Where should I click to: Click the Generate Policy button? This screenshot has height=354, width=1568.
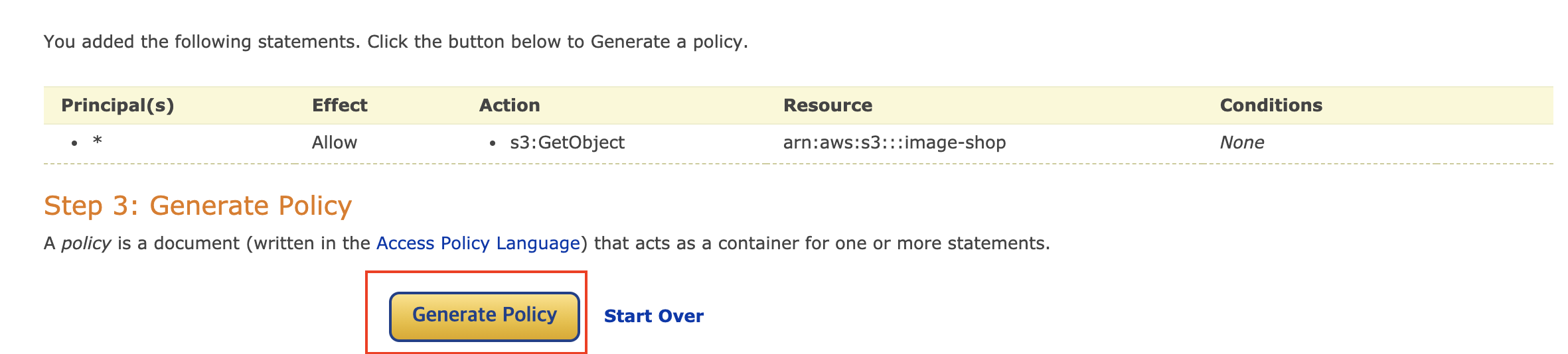pos(484,316)
